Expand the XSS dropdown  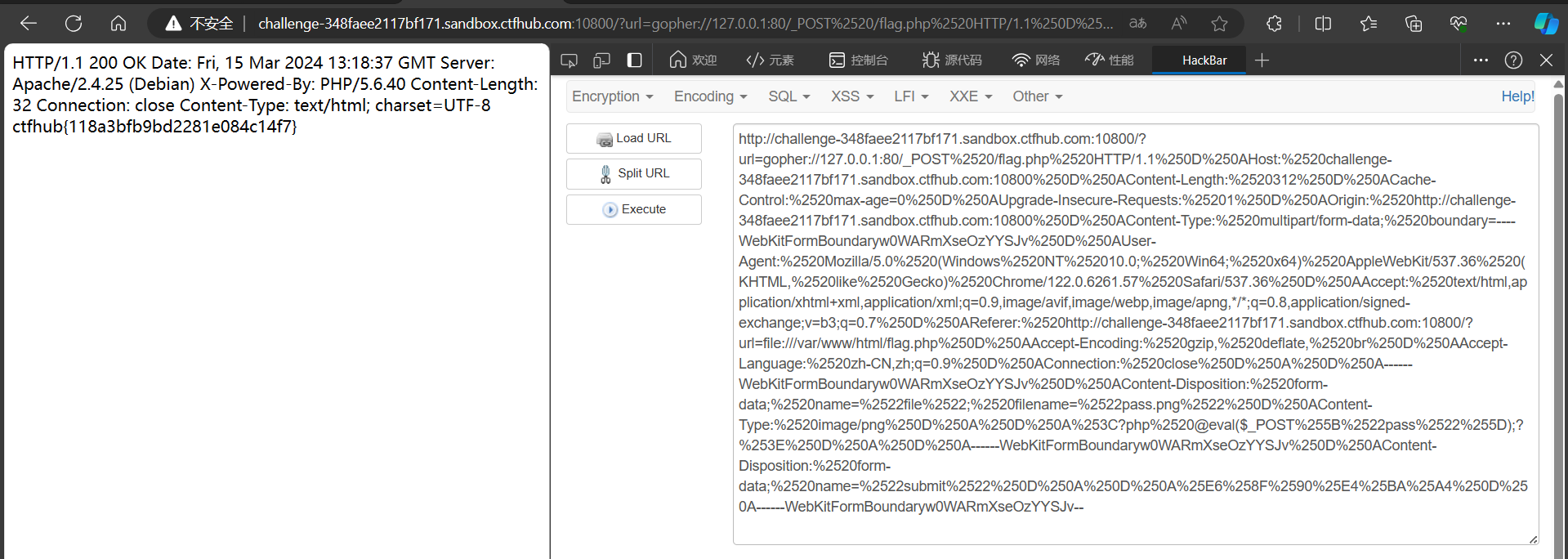pyautogui.click(x=852, y=96)
